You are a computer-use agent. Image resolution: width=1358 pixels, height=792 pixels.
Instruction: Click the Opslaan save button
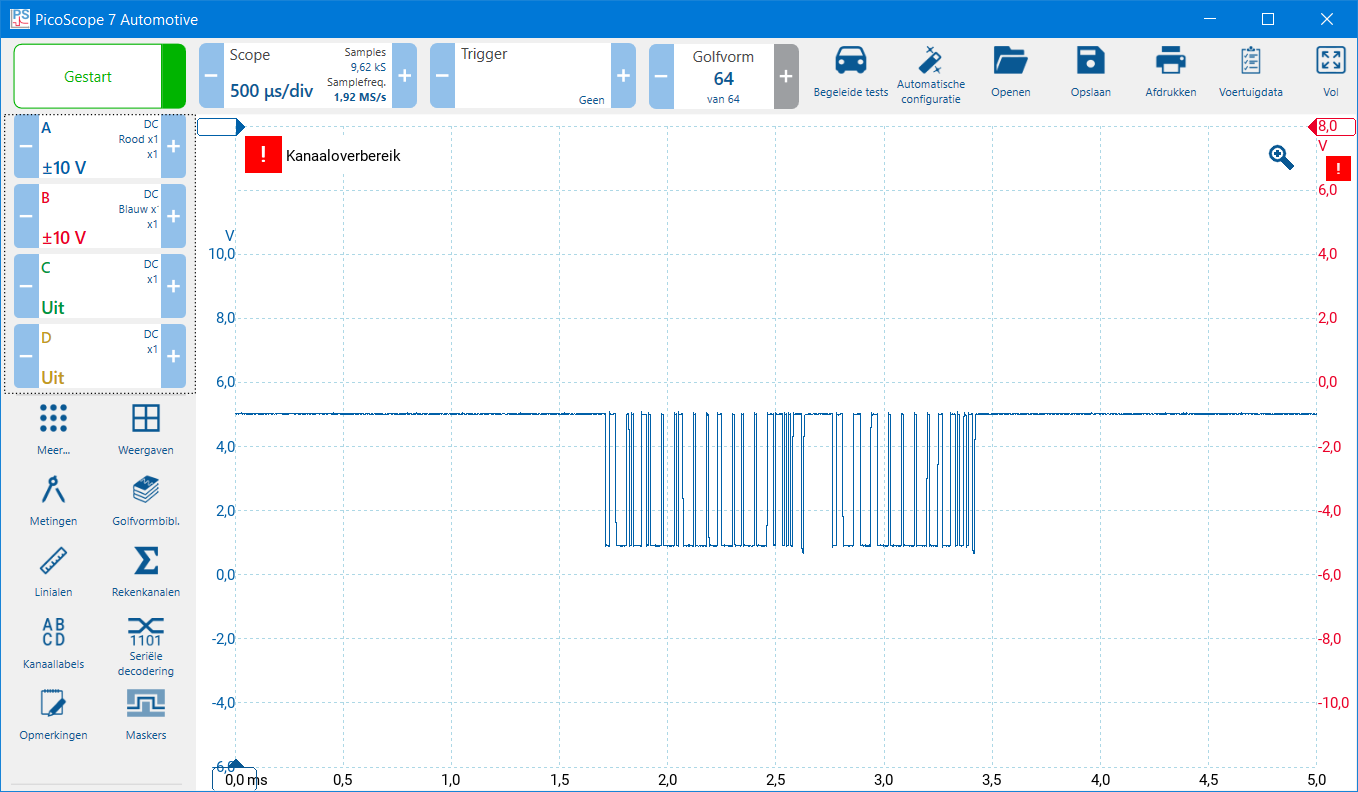click(x=1090, y=63)
